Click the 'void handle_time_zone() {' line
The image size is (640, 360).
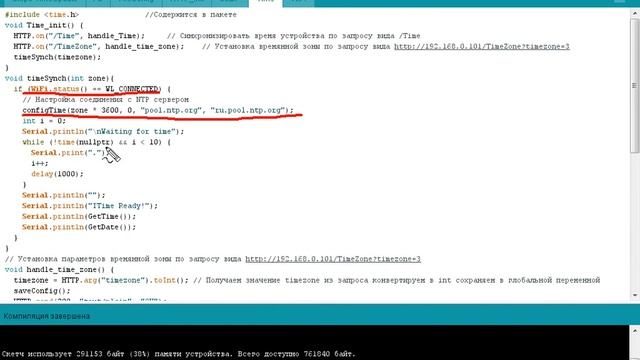coord(60,270)
